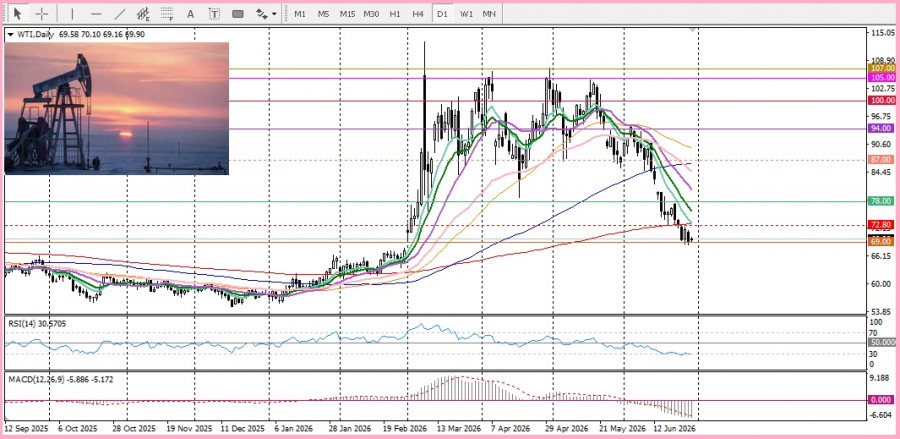Select the 105.00 magenta level label

pos(882,77)
